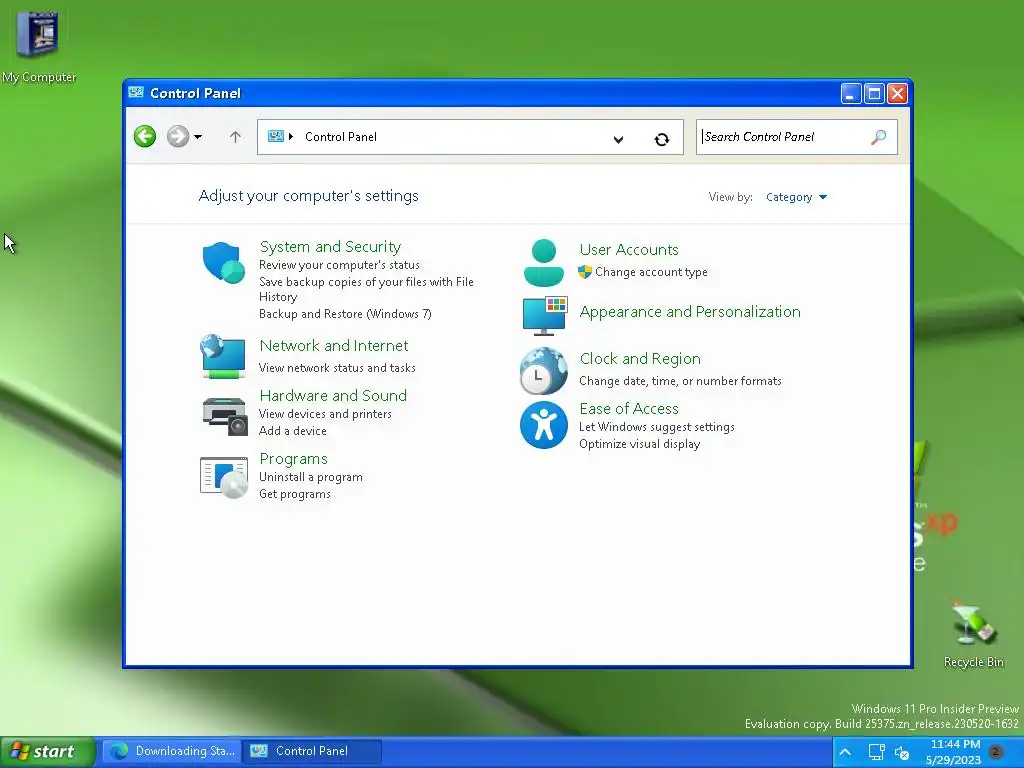1024x768 pixels.
Task: Click Uninstall a program
Action: [310, 477]
